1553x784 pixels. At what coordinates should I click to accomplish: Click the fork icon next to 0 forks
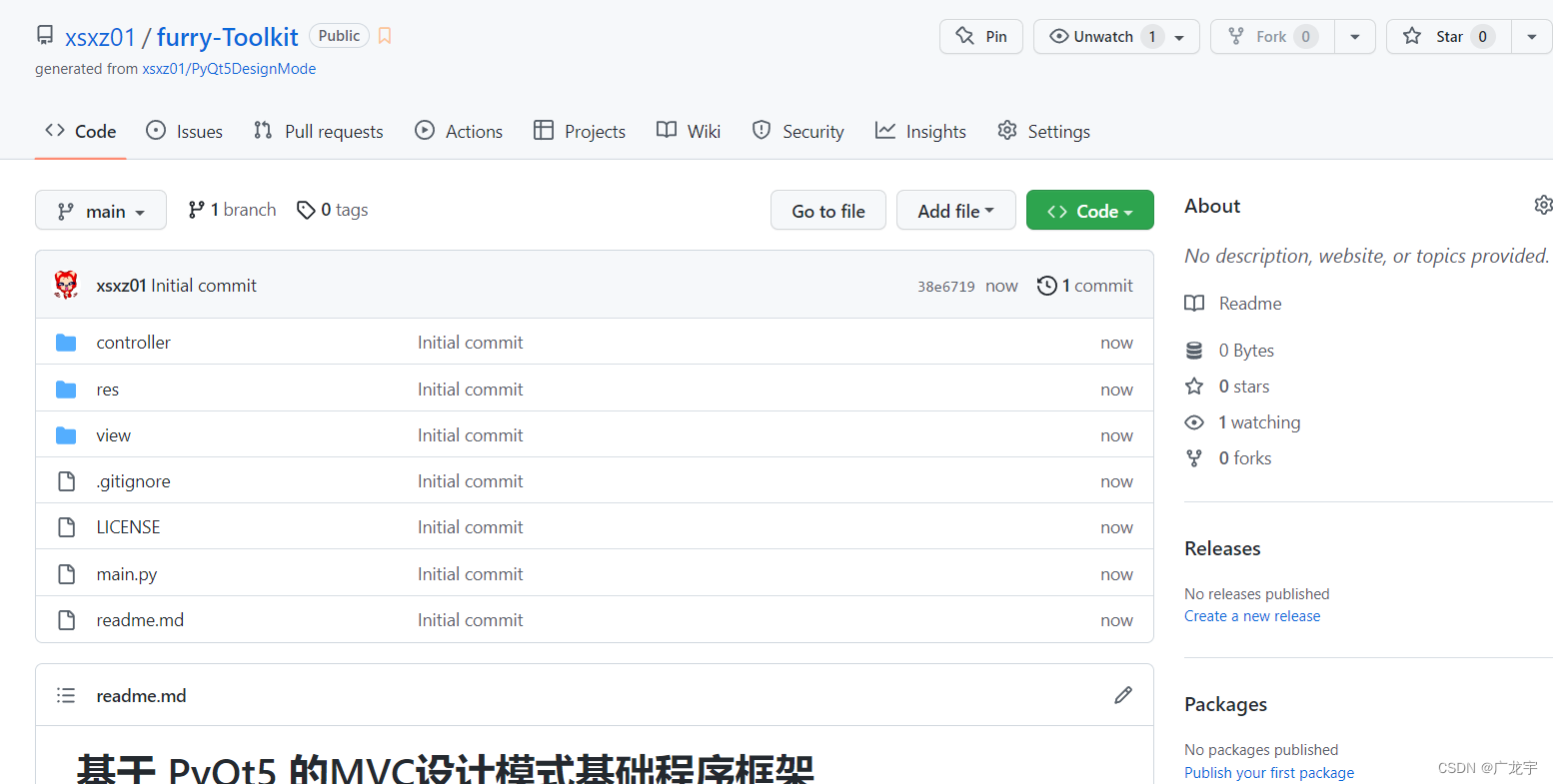pyautogui.click(x=1194, y=458)
